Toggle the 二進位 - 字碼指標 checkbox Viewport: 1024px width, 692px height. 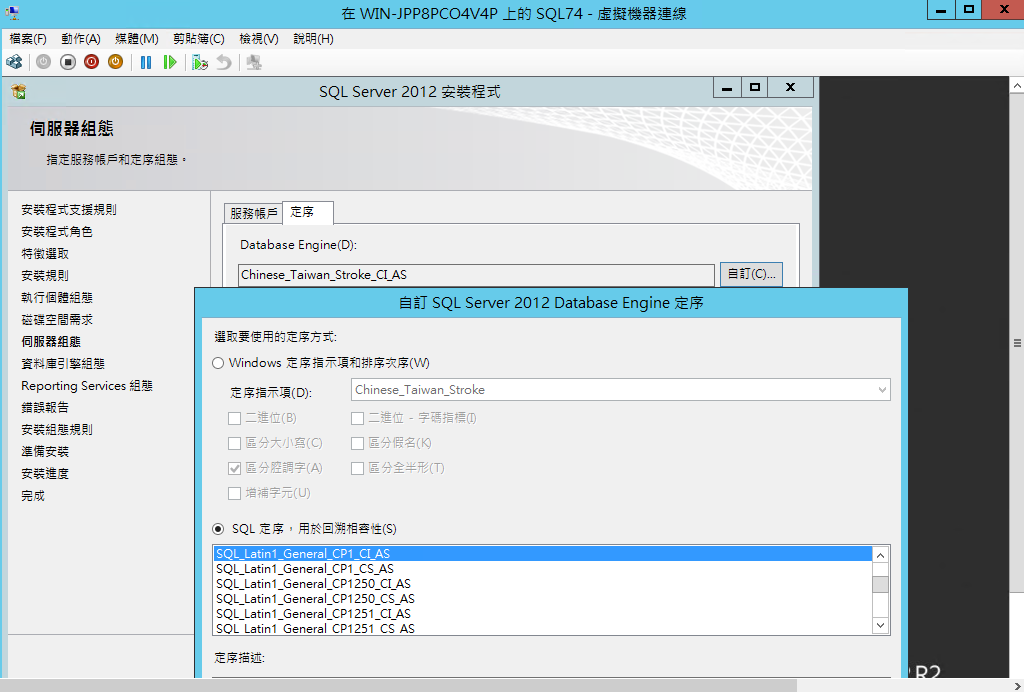tap(357, 418)
